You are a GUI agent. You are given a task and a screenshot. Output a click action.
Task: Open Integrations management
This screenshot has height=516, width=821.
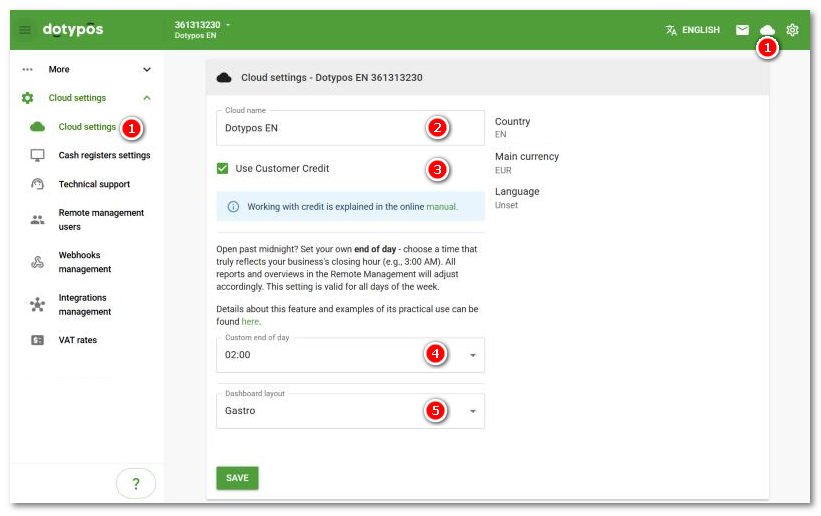pos(85,304)
